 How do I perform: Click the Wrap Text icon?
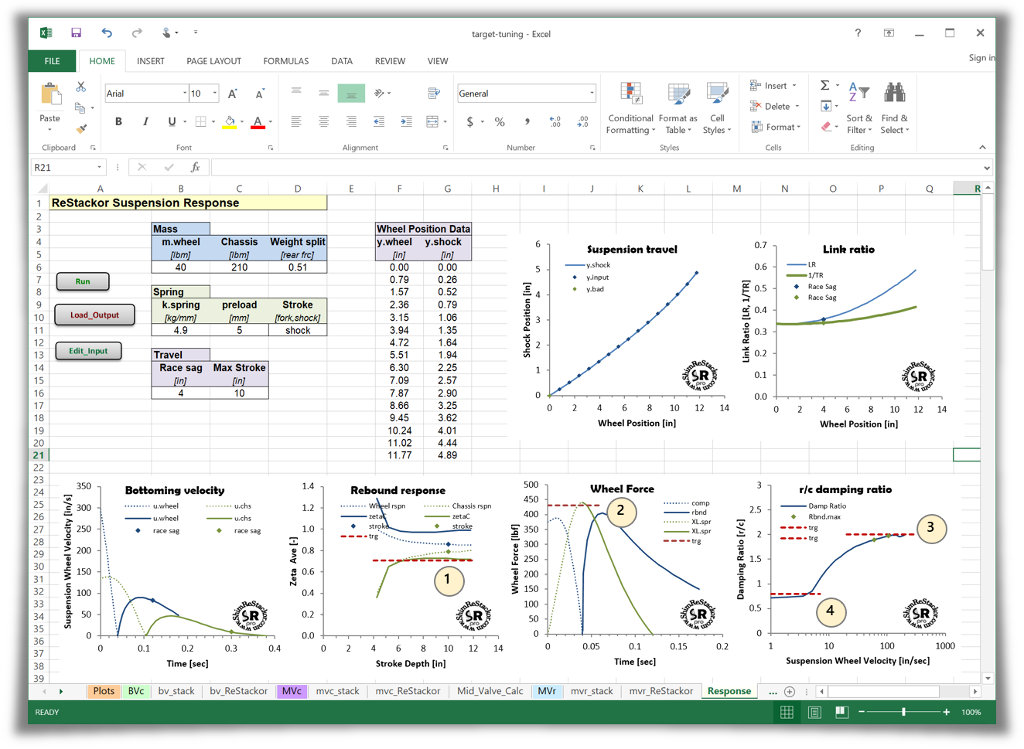pos(434,93)
